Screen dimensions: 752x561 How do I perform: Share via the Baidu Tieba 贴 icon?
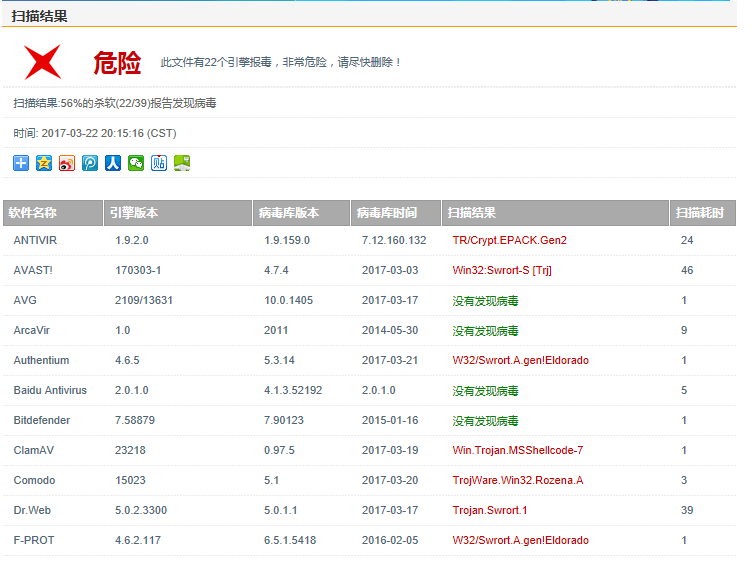(x=159, y=163)
